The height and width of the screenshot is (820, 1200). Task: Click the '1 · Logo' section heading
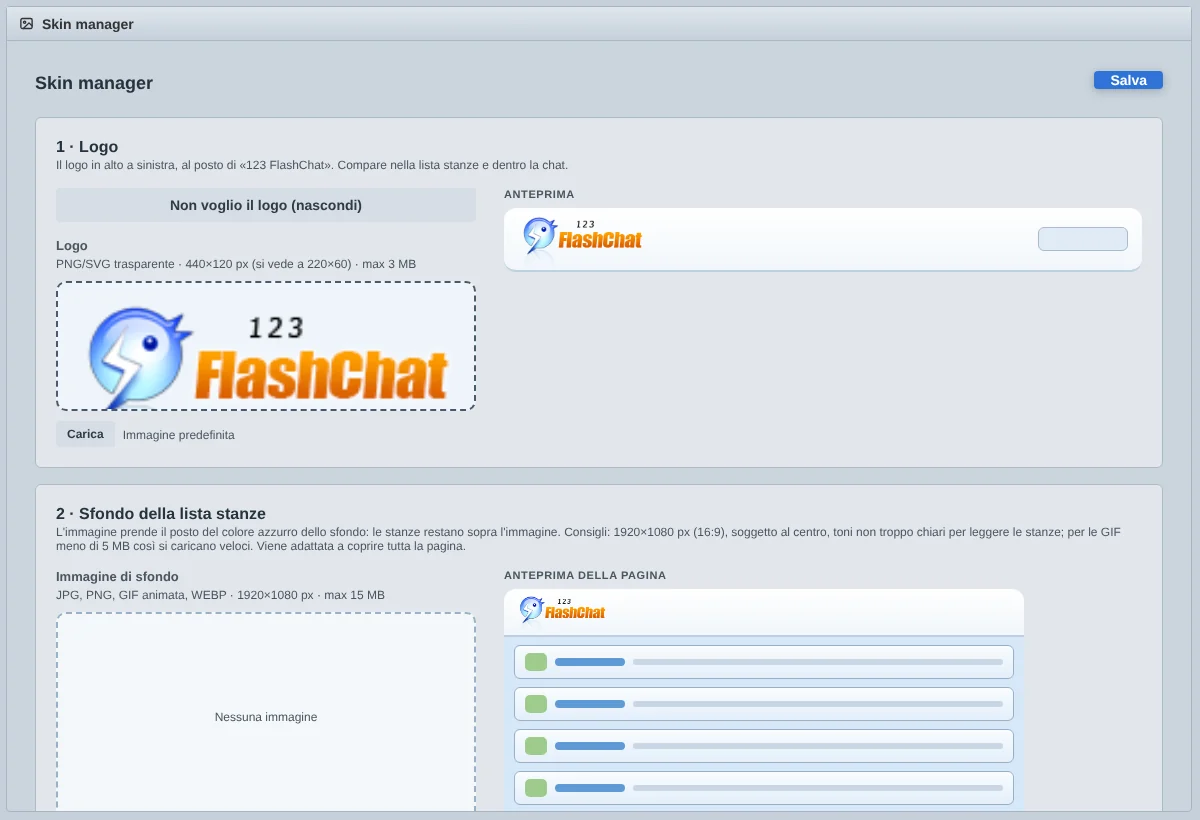[87, 147]
